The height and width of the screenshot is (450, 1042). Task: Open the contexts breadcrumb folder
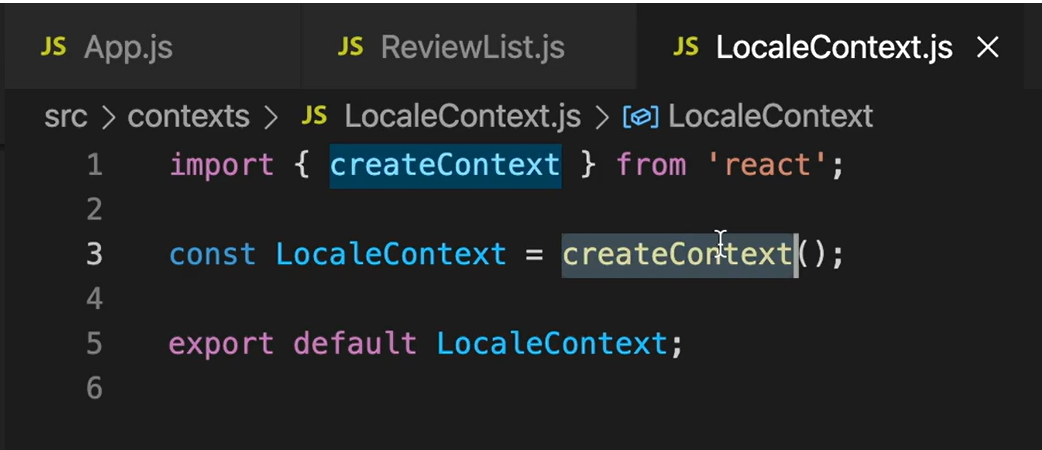tap(188, 117)
